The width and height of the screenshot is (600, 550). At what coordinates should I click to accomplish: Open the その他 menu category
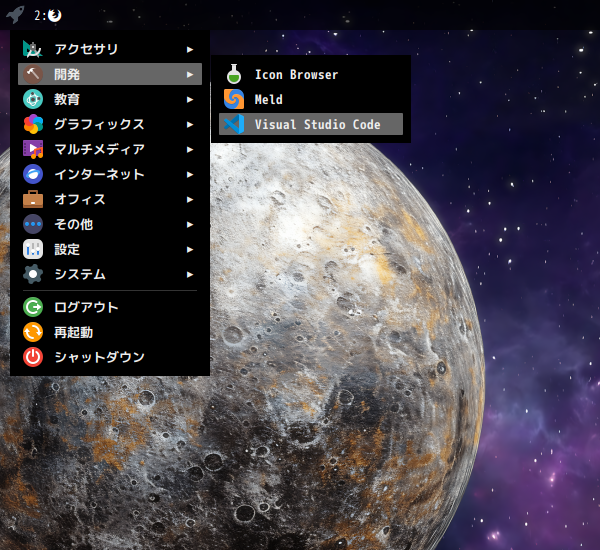[x=110, y=224]
